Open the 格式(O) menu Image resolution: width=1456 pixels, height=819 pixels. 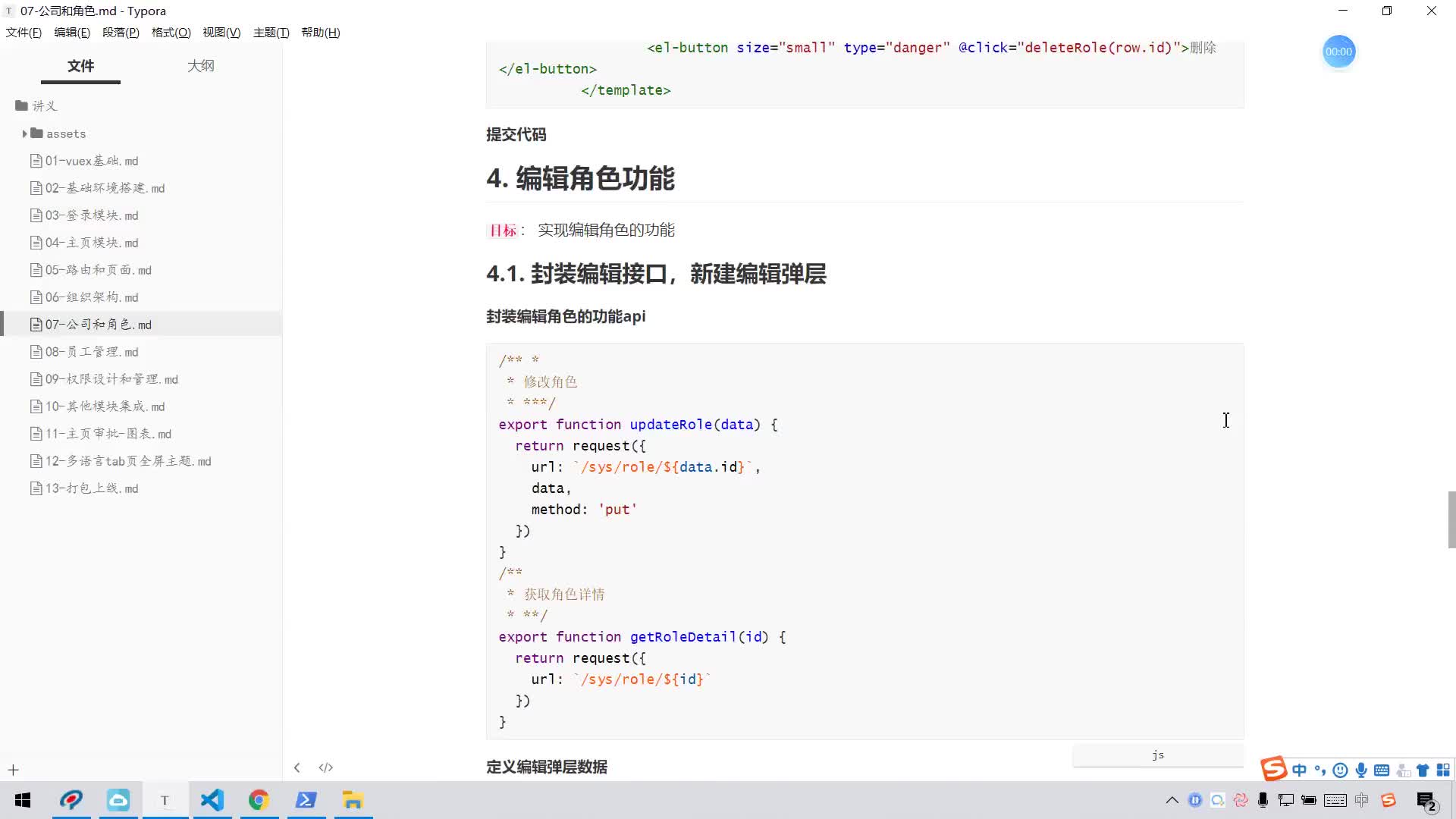(x=171, y=33)
